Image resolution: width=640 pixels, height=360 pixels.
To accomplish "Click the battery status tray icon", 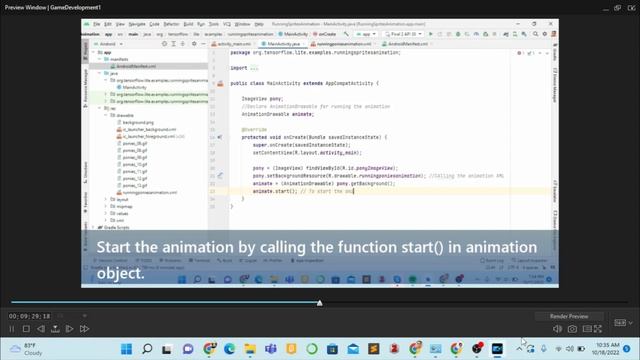I will (581, 349).
